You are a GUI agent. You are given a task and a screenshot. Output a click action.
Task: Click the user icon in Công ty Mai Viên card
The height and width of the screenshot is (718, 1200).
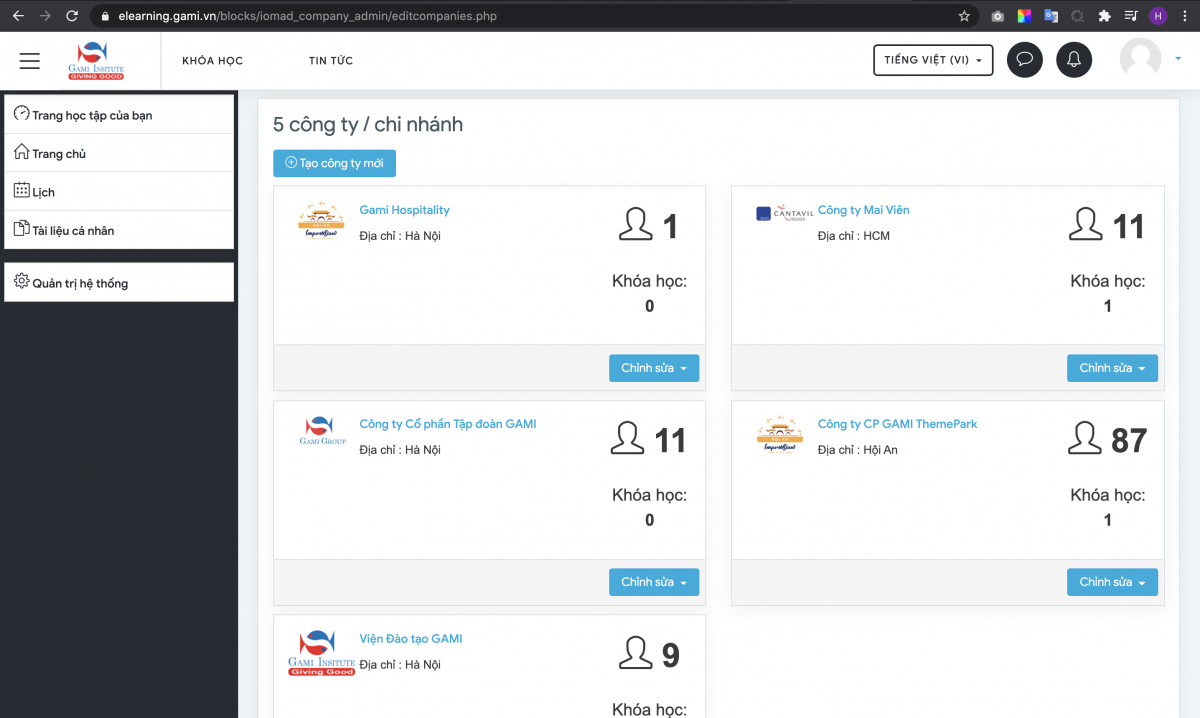pyautogui.click(x=1086, y=224)
